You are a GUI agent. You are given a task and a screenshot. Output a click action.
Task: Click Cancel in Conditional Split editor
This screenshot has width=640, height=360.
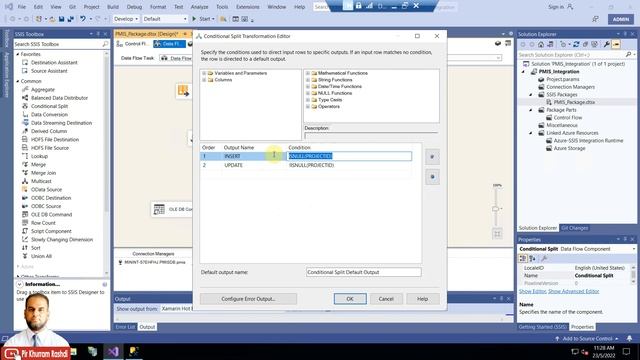click(x=386, y=299)
